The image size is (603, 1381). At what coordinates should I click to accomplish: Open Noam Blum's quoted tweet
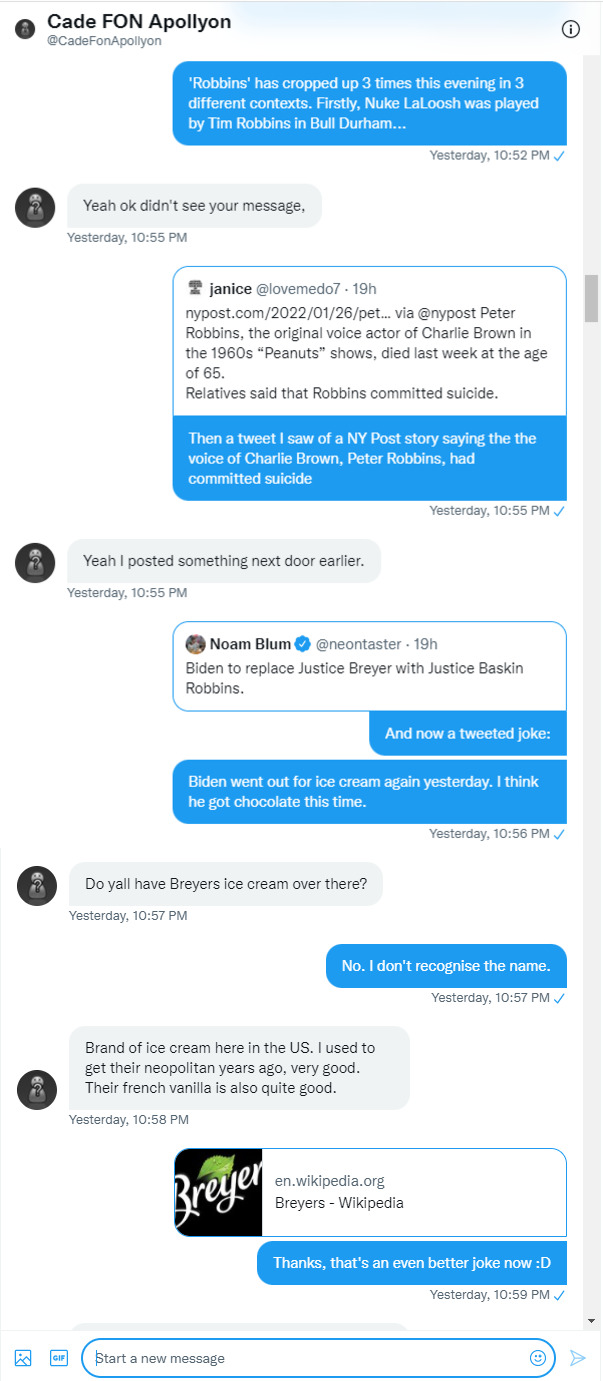370,666
